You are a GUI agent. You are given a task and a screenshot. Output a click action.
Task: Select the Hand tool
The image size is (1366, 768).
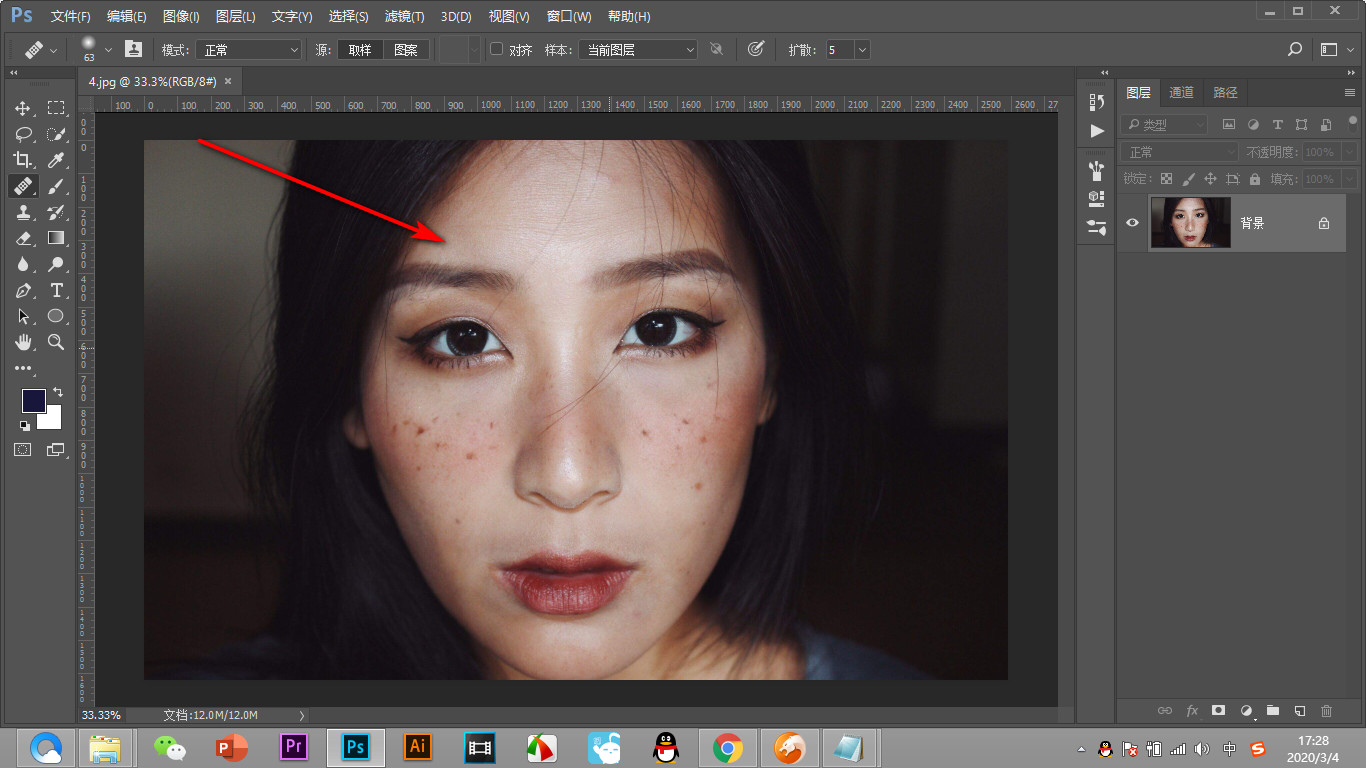pos(23,342)
